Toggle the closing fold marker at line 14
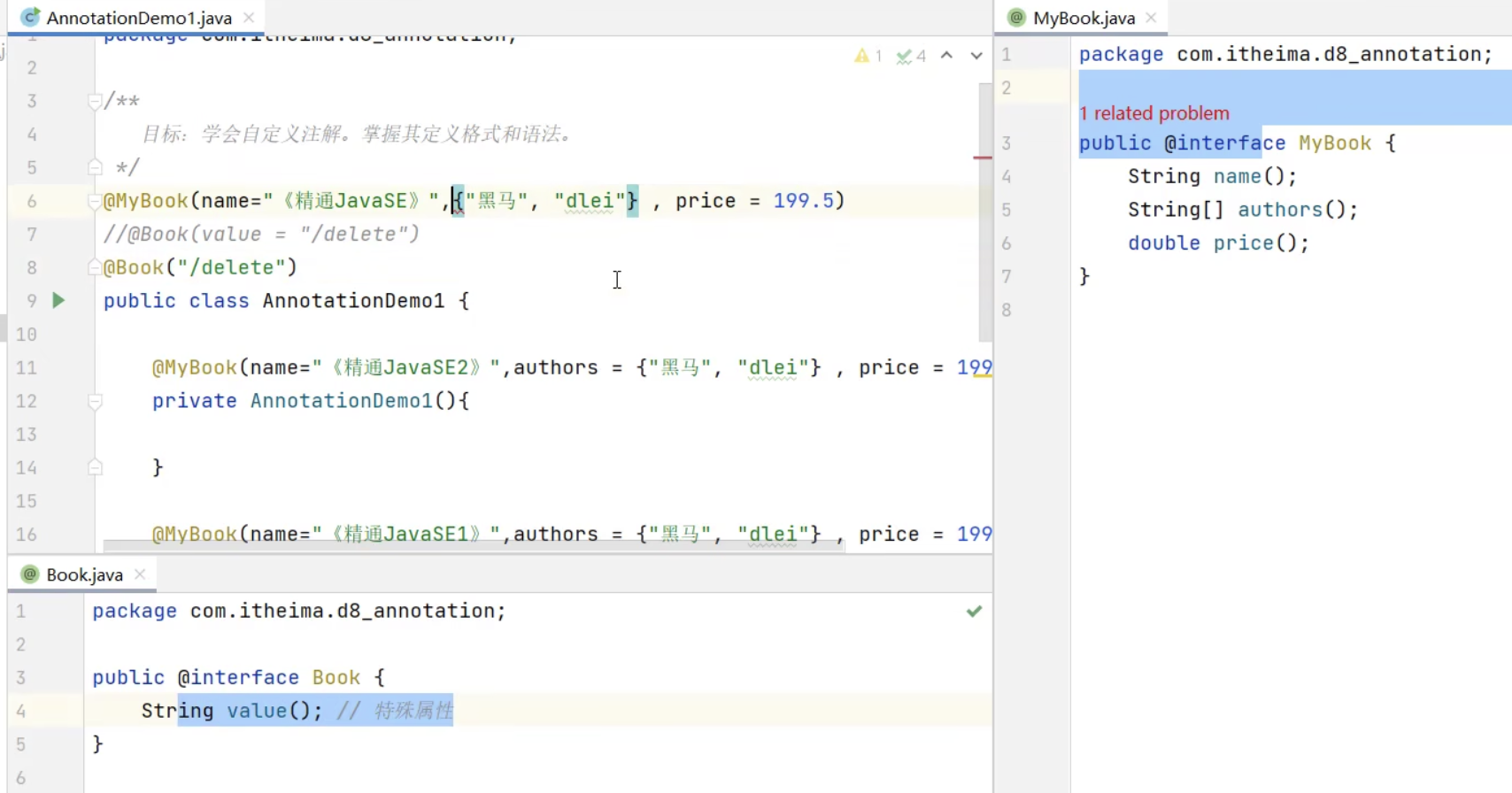This screenshot has height=793, width=1512. 95,467
